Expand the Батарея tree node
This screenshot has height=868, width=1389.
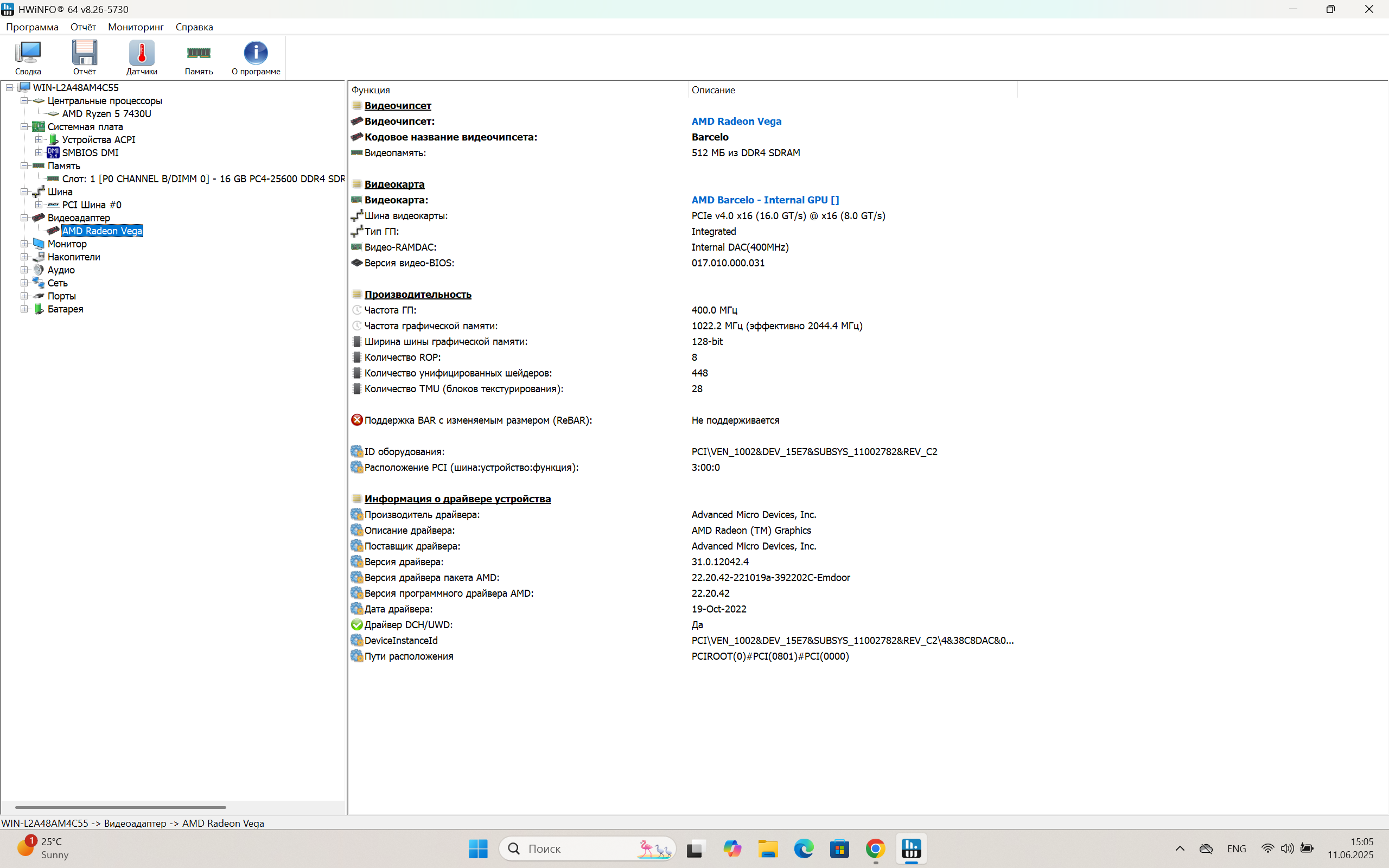click(x=24, y=309)
